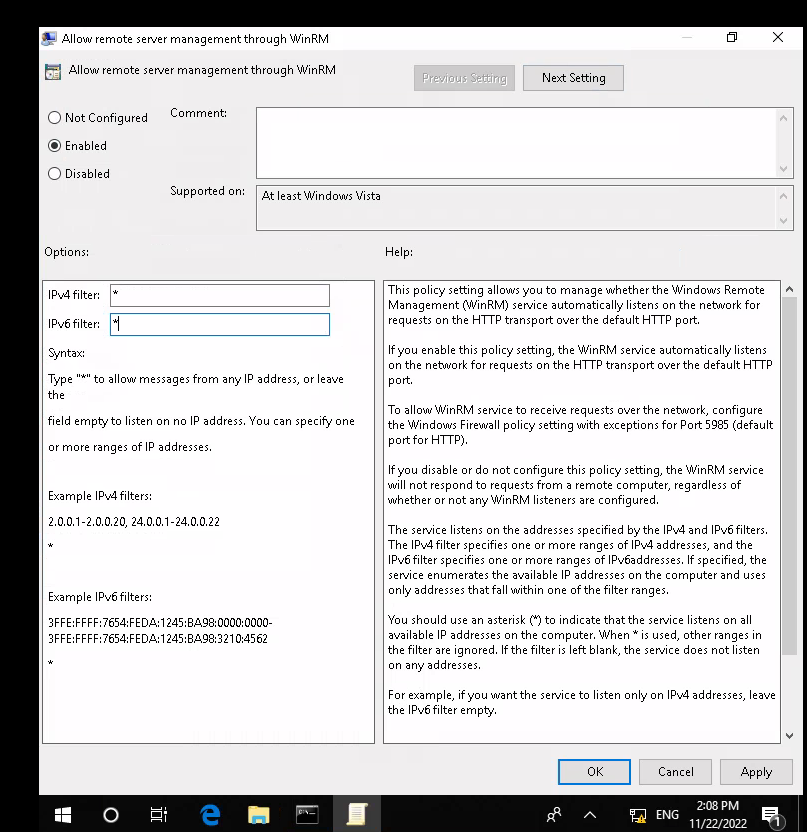Click the Supported on scroll up arrow
The image size is (807, 832).
tap(784, 196)
